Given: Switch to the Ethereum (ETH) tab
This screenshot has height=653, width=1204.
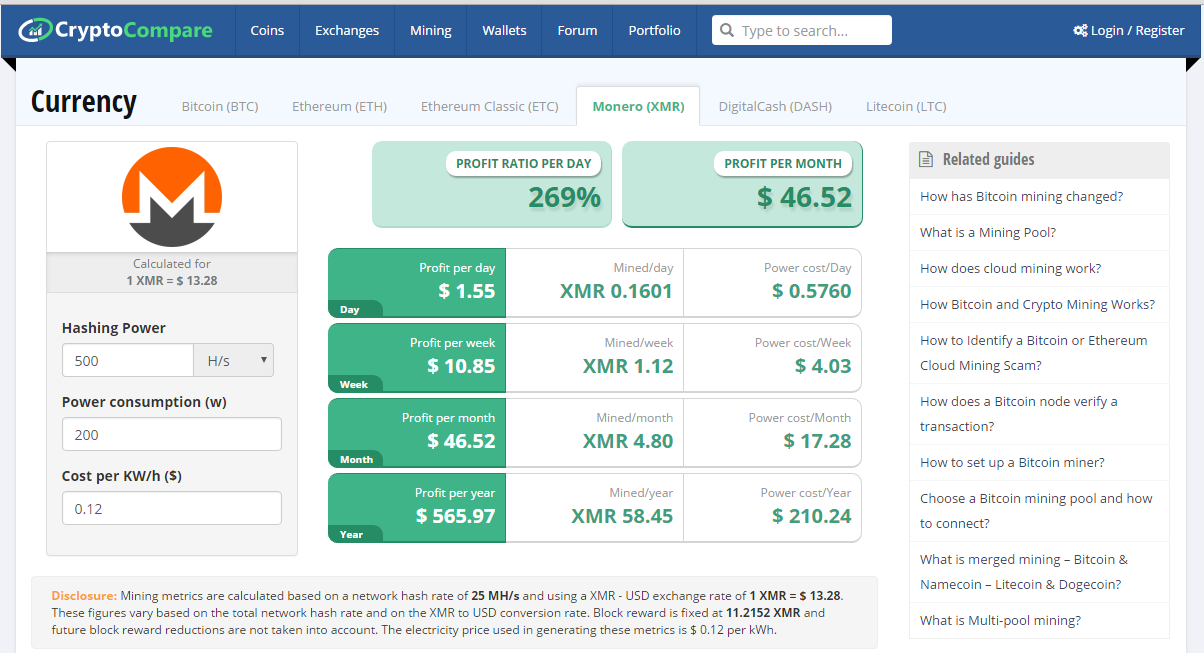Looking at the screenshot, I should coord(339,106).
